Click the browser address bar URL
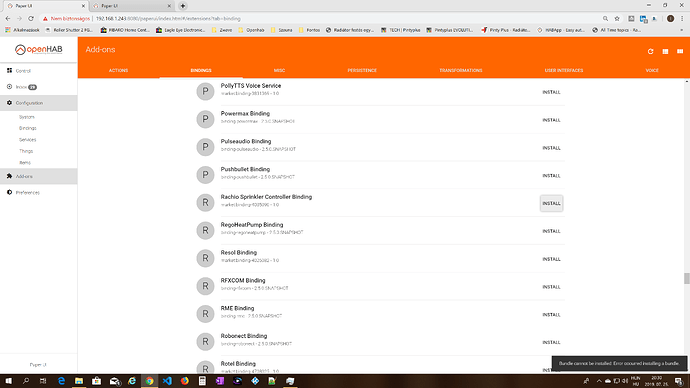This screenshot has width=690, height=388. [x=168, y=18]
